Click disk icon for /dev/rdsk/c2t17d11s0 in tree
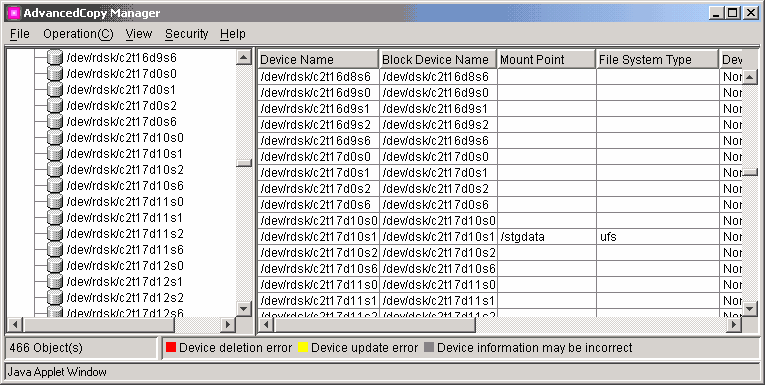This screenshot has height=385, width=765. [55, 202]
